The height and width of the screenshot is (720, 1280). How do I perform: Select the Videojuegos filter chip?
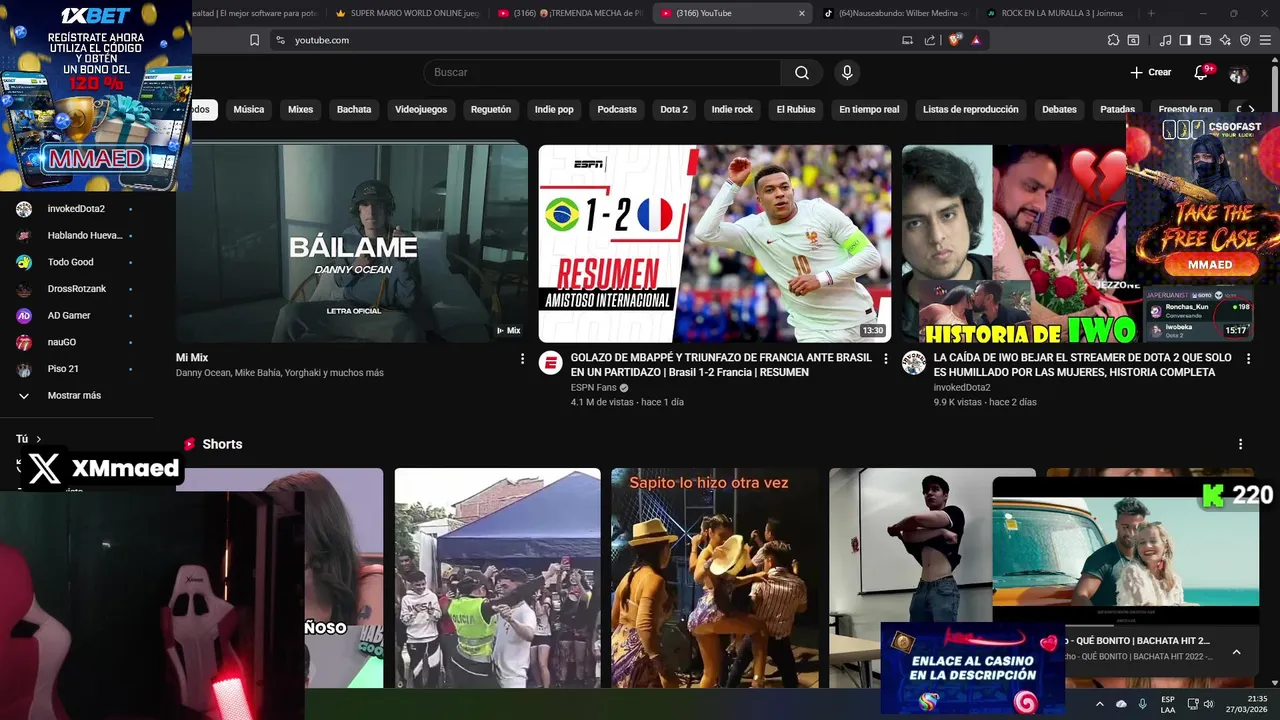point(421,109)
